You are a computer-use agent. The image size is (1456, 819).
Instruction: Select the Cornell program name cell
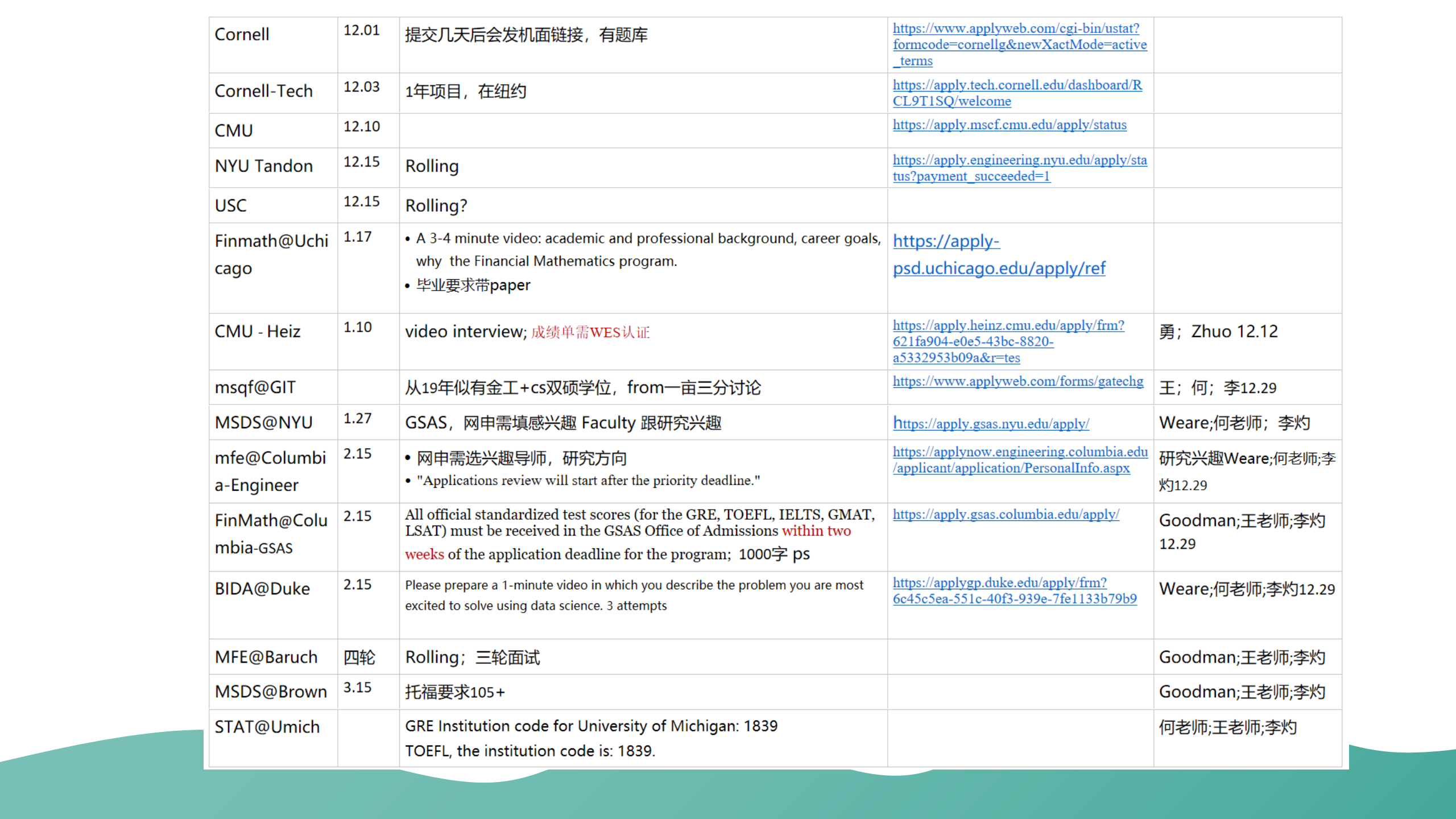242,35
